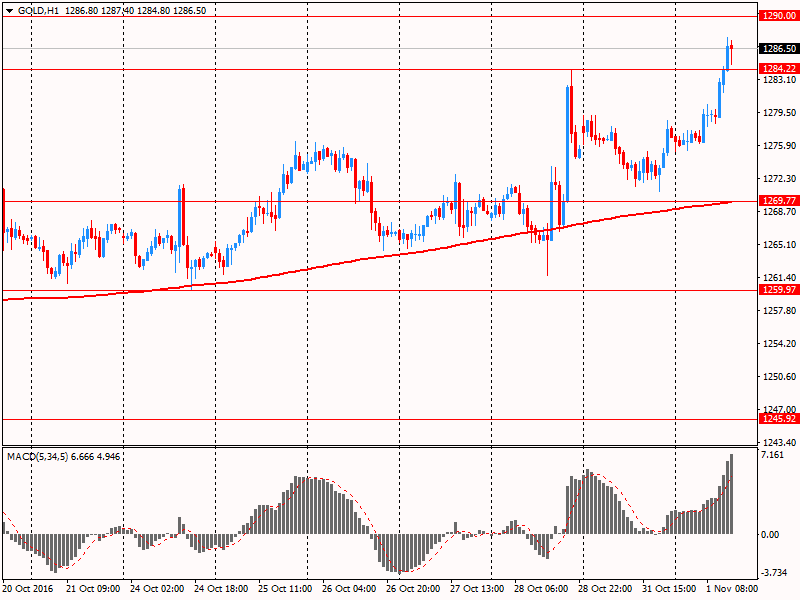Select the 1286.50 current price label

pos(779,48)
